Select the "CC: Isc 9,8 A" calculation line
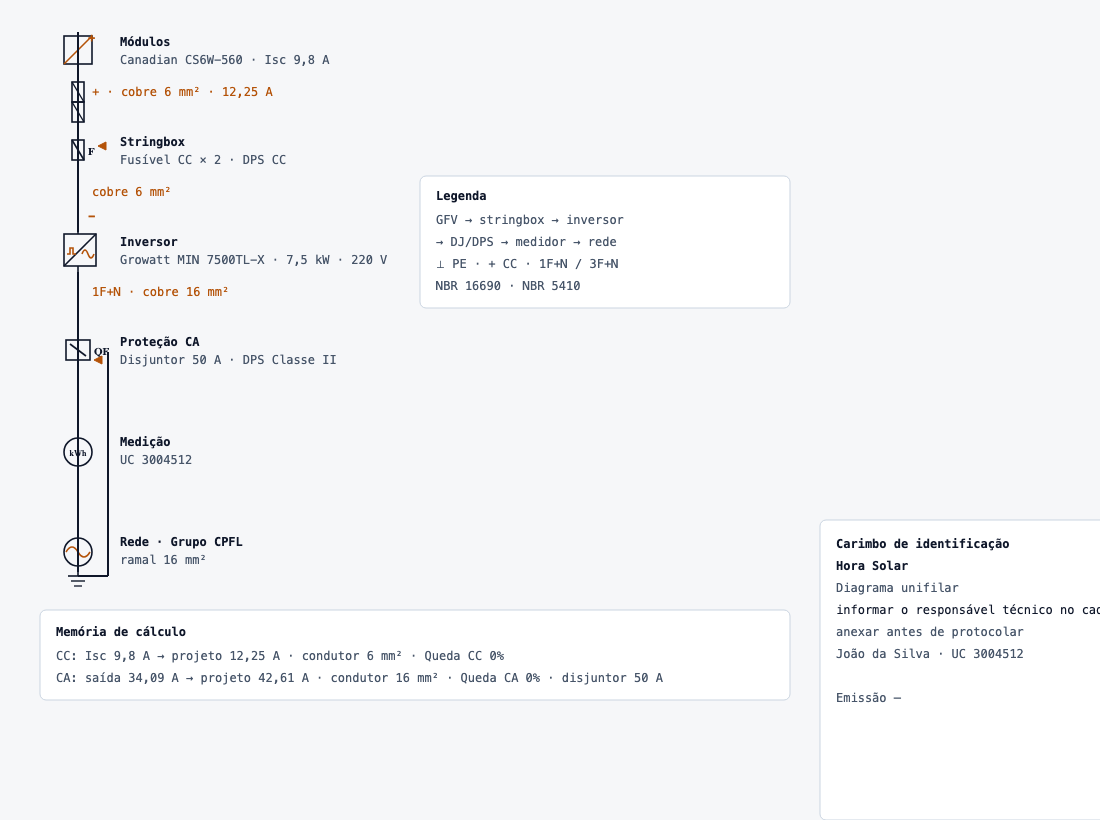This screenshot has height=820, width=1100. click(x=280, y=656)
